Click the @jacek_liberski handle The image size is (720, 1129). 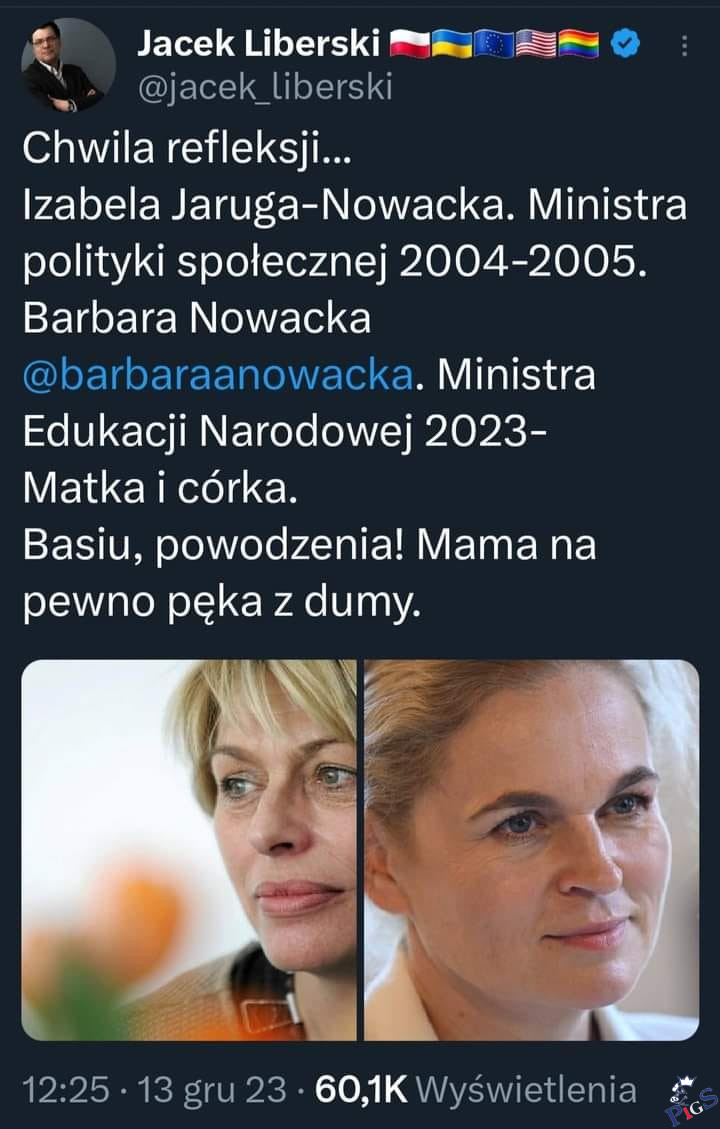(264, 87)
